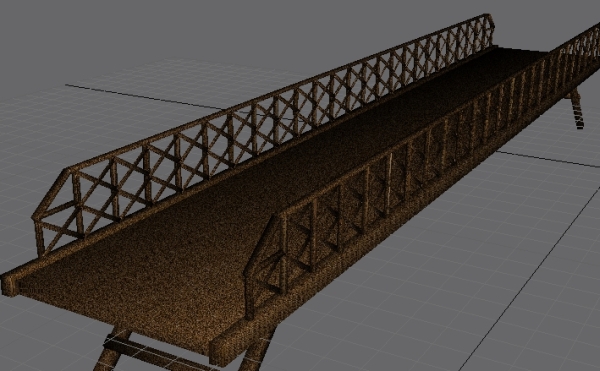
Task: Select the left lattice railing
Action: click(264, 130)
